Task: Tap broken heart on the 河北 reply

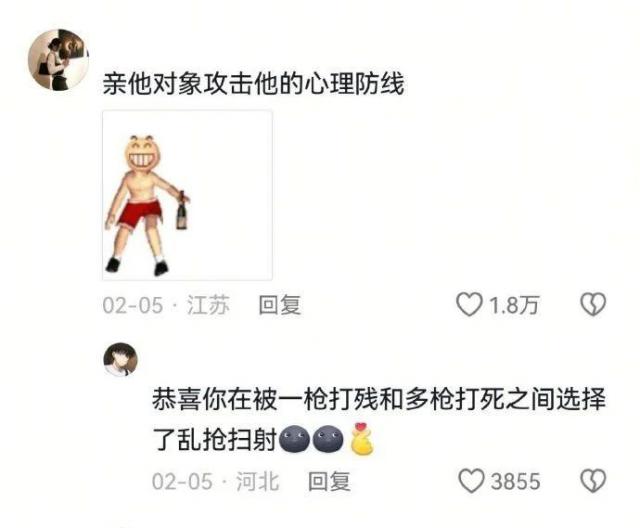Action: (593, 481)
